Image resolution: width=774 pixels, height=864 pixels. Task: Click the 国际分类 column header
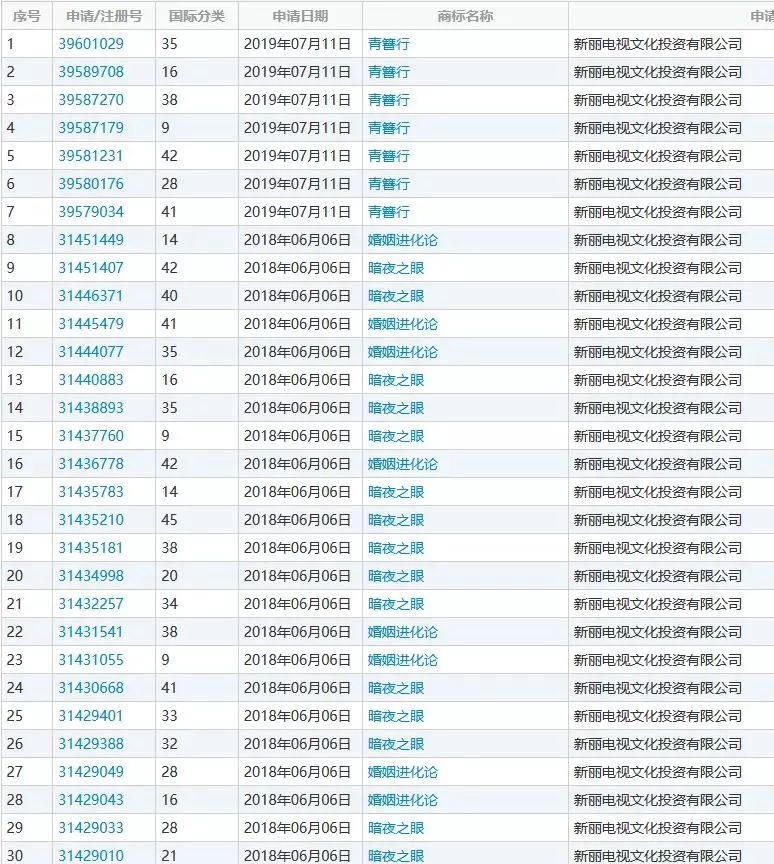(x=197, y=16)
